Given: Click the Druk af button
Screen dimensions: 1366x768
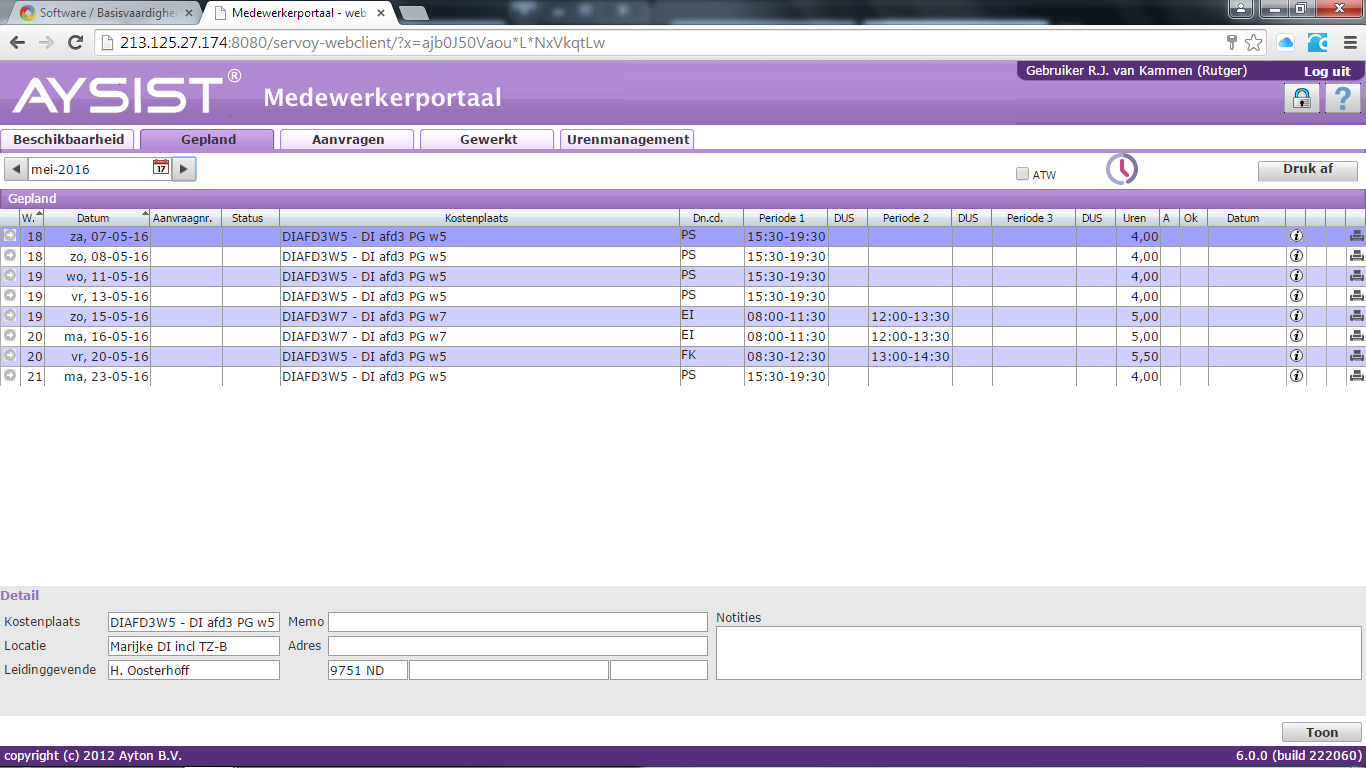Looking at the screenshot, I should click(x=1308, y=170).
